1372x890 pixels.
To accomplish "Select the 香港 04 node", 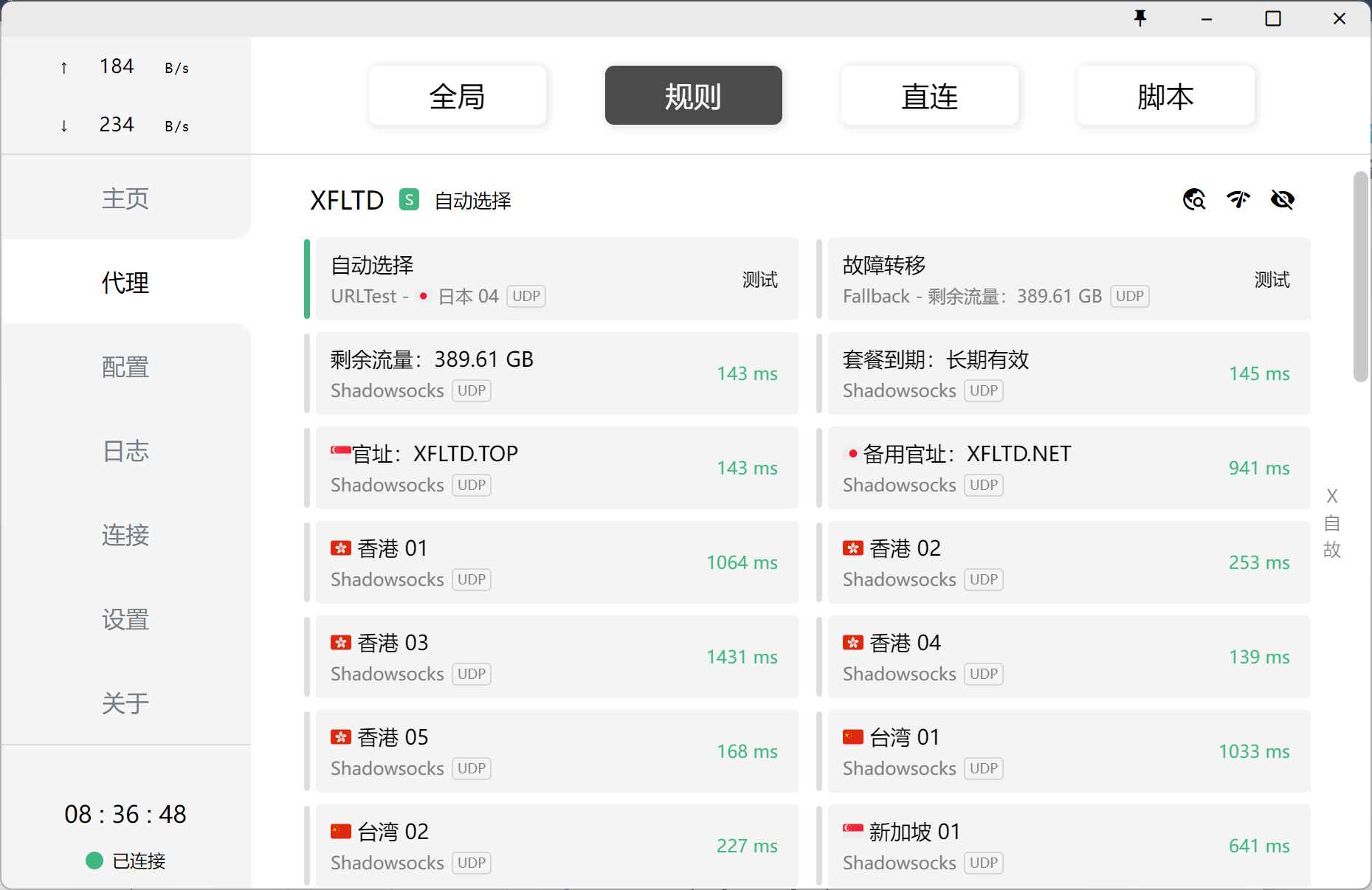I will point(1069,657).
